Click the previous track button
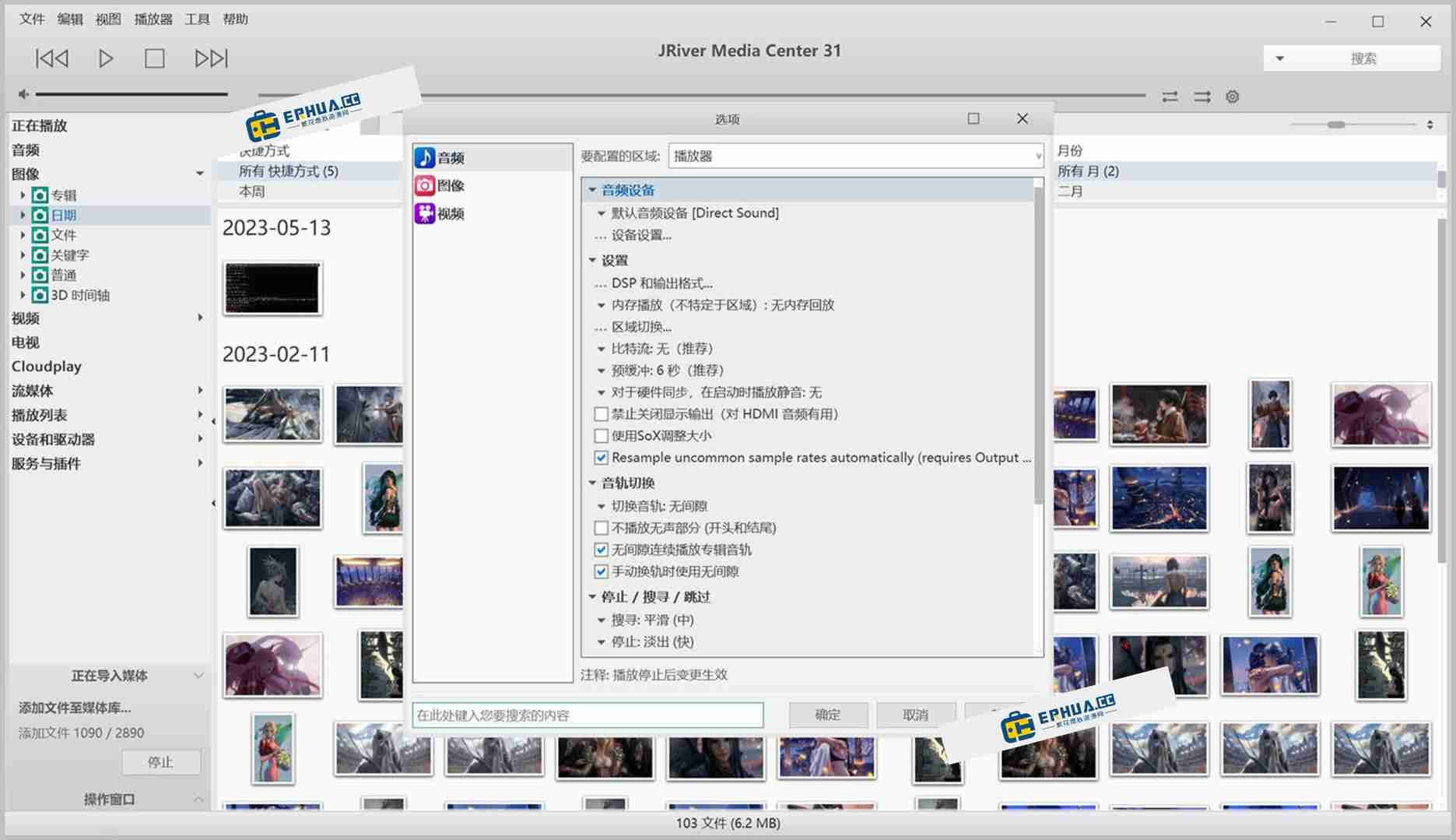The width and height of the screenshot is (1456, 840). (52, 58)
